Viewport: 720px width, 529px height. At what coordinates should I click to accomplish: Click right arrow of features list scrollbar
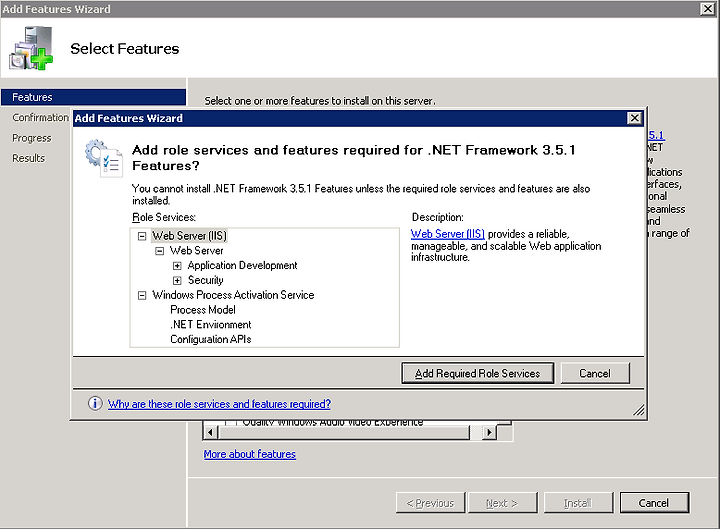click(489, 432)
